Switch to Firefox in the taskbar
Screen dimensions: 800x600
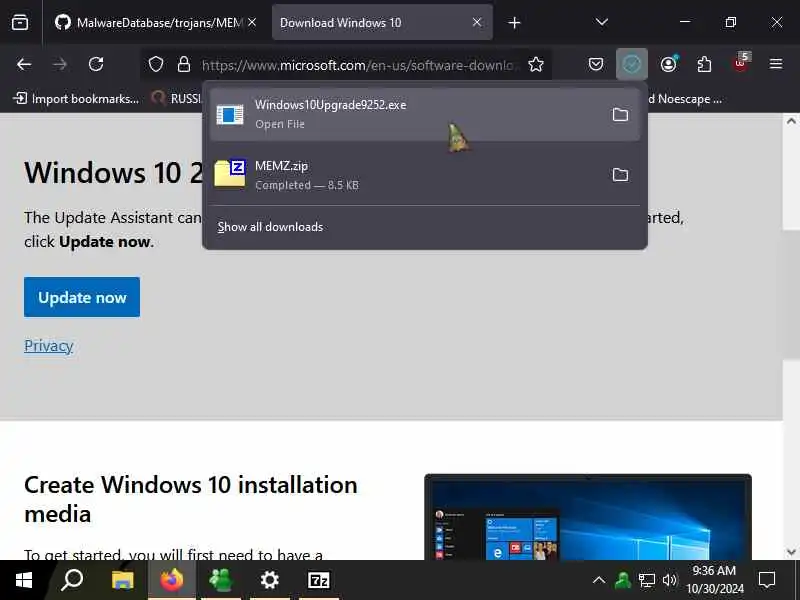point(172,580)
